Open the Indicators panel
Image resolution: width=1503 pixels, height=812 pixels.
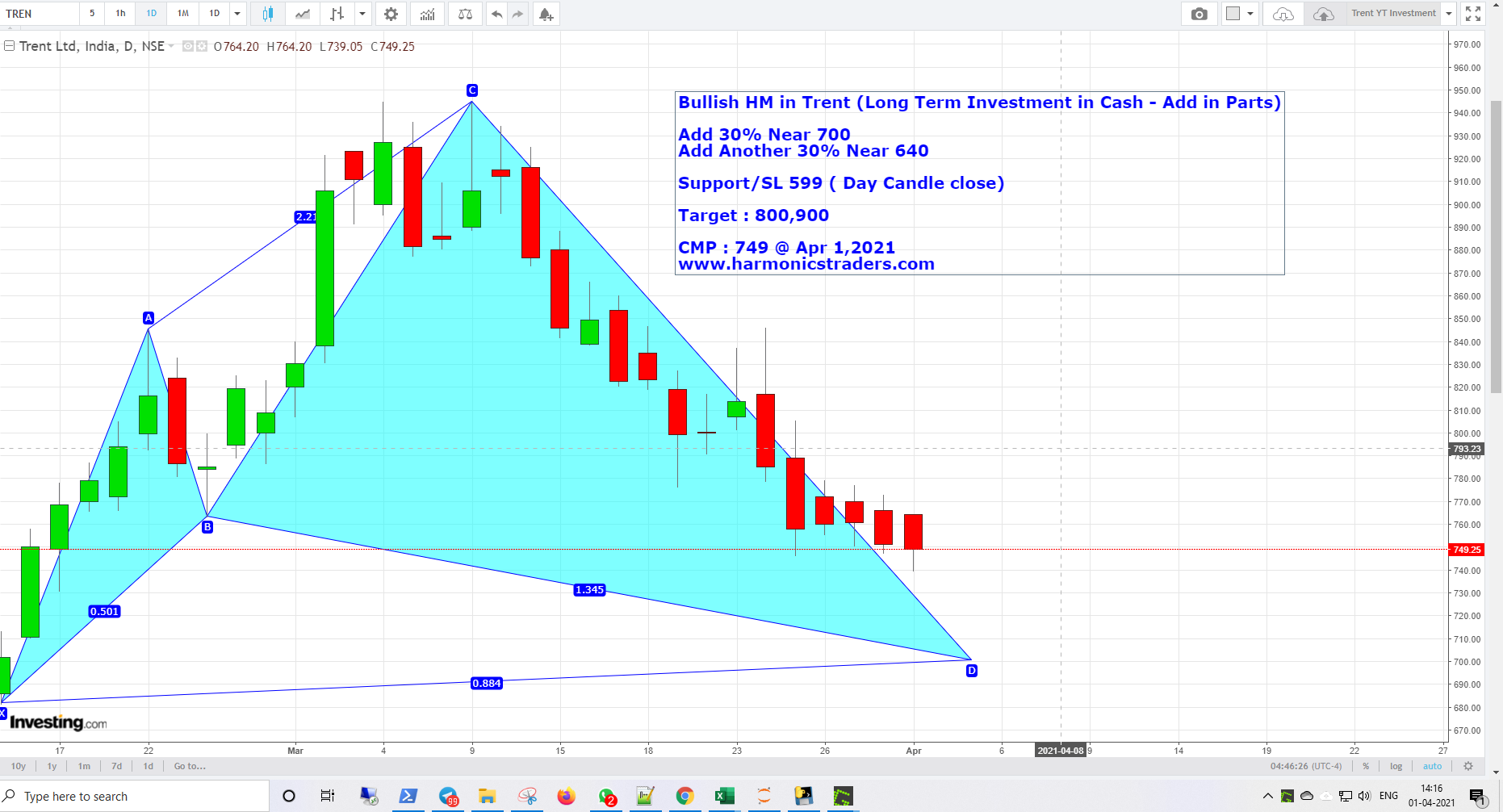pos(427,14)
